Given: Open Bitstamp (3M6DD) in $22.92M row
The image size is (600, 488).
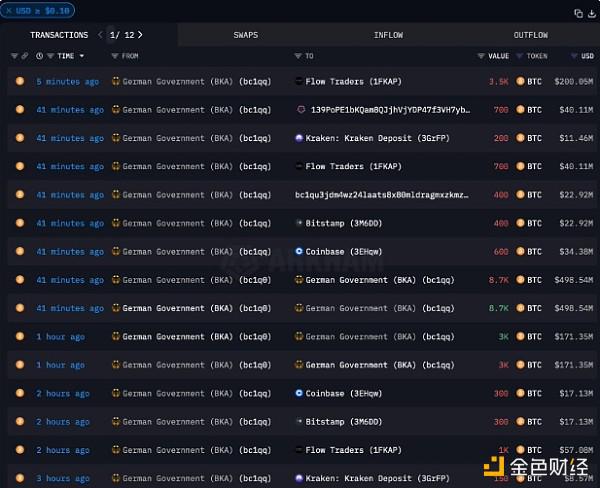Looking at the screenshot, I should [344, 223].
